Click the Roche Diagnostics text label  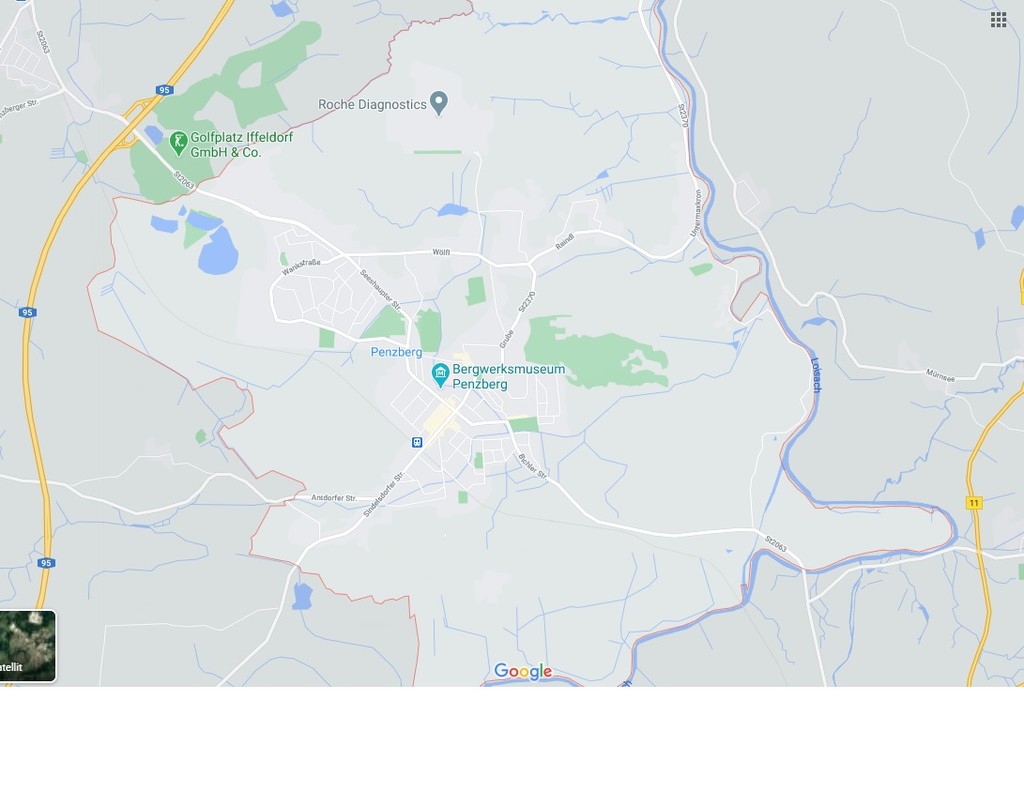point(372,104)
